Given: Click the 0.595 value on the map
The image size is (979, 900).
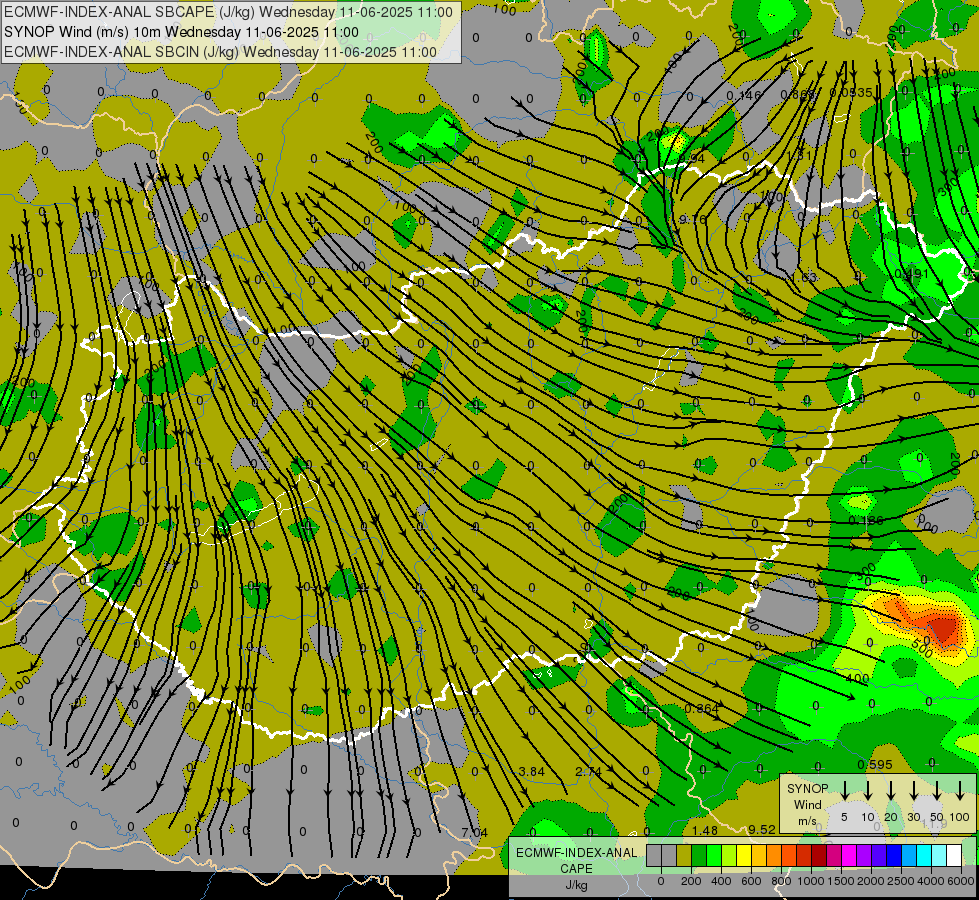Looking at the screenshot, I should [875, 764].
